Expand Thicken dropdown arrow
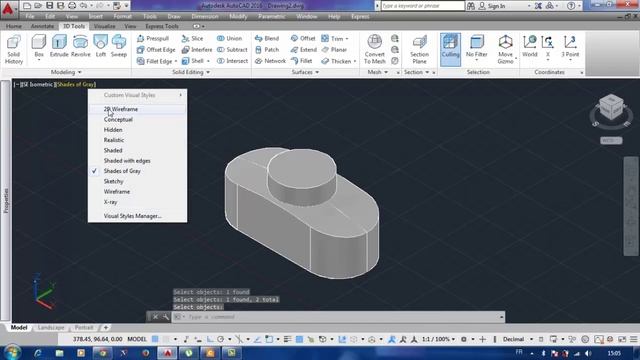This screenshot has width=640, height=360. click(x=355, y=61)
